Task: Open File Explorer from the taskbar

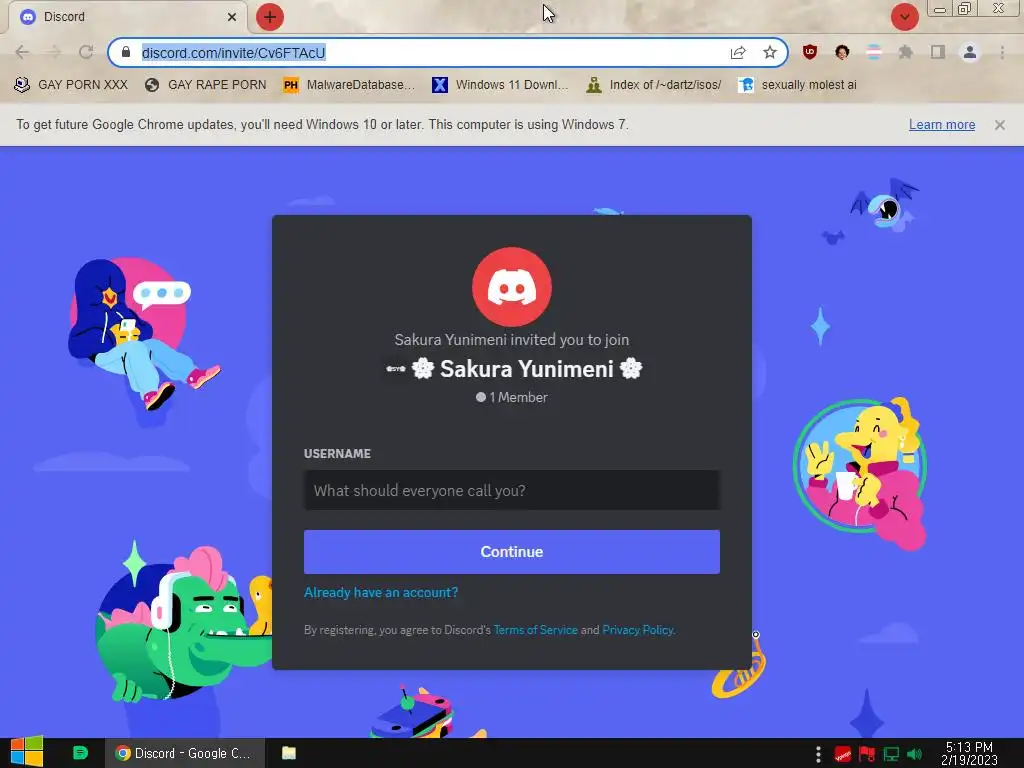Action: click(x=289, y=753)
